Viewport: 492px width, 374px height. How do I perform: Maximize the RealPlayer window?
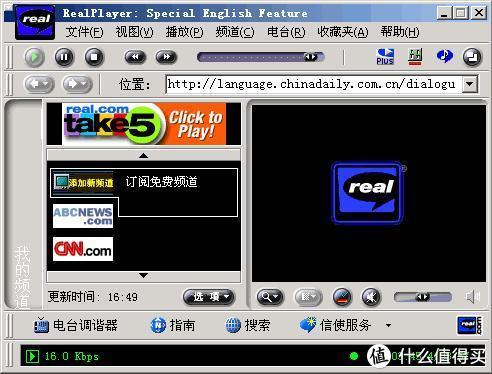point(461,13)
